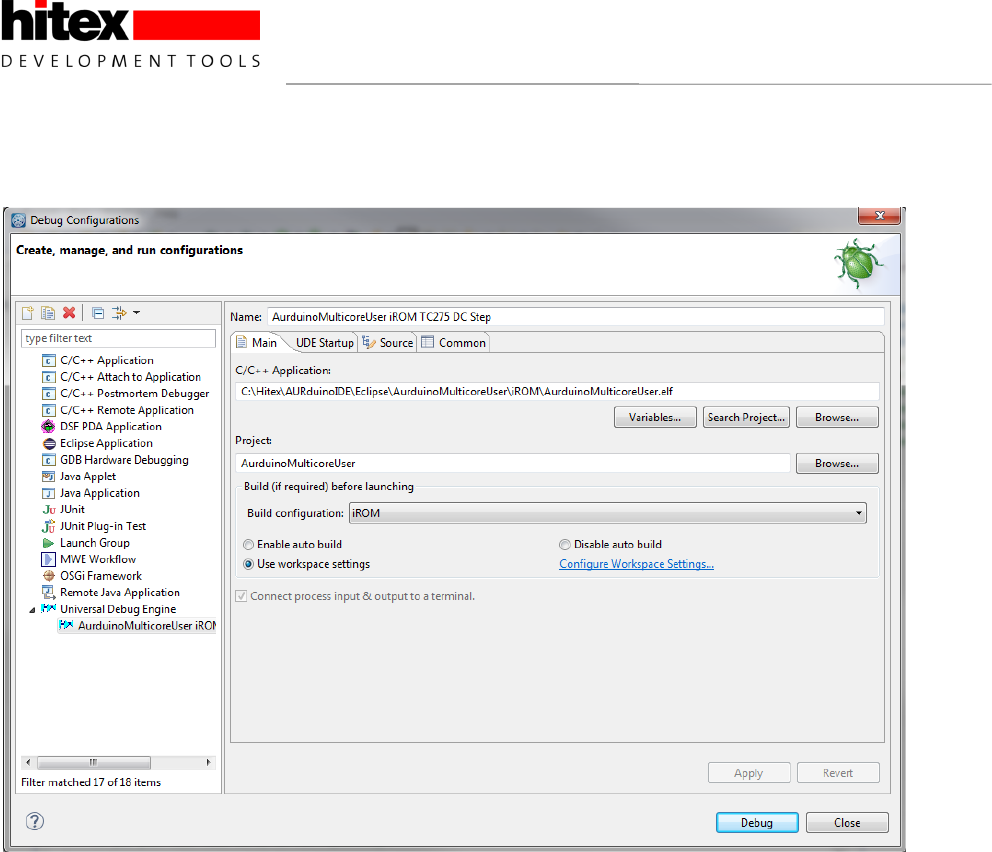
Task: Click the filter launch configurations icon
Action: 119,312
